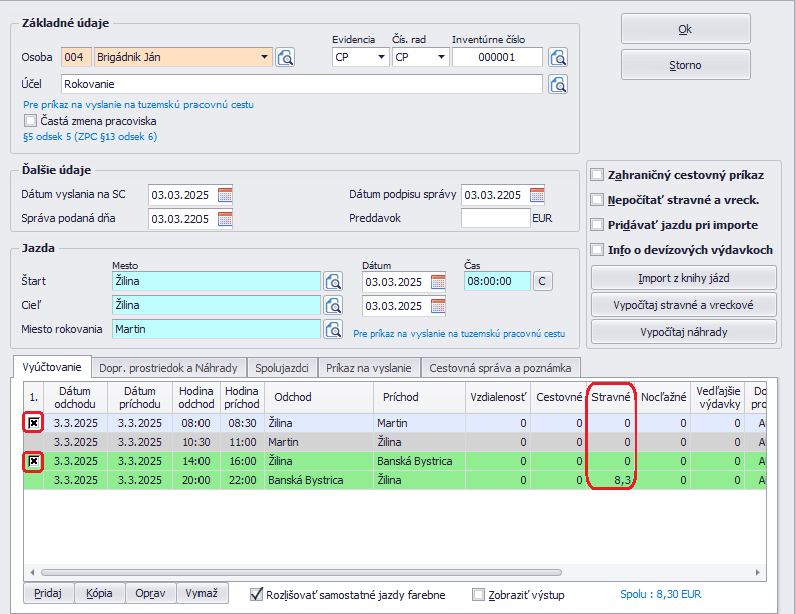Open lookup icon next to Účel field
This screenshot has height=614, width=796.
558,83
